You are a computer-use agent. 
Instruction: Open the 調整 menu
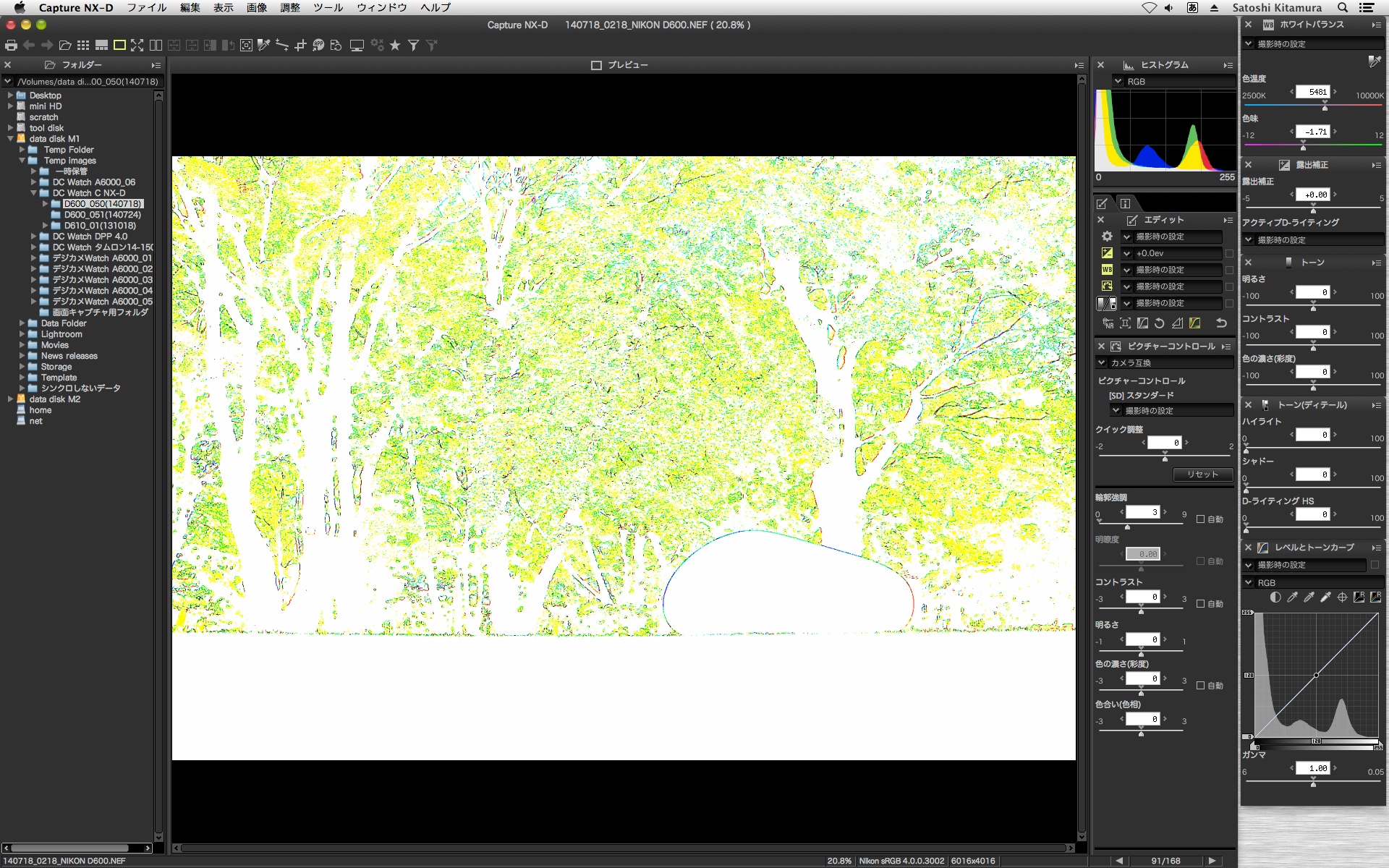point(289,7)
